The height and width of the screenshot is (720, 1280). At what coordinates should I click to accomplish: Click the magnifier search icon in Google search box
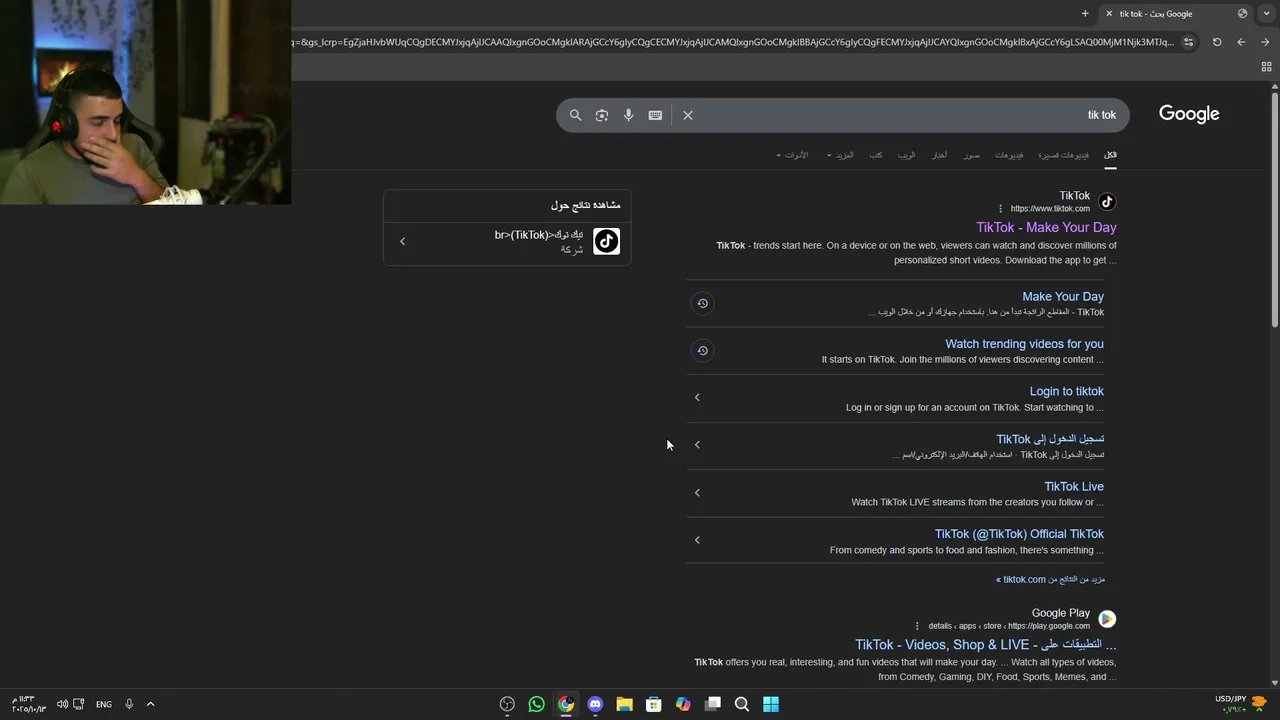[575, 115]
